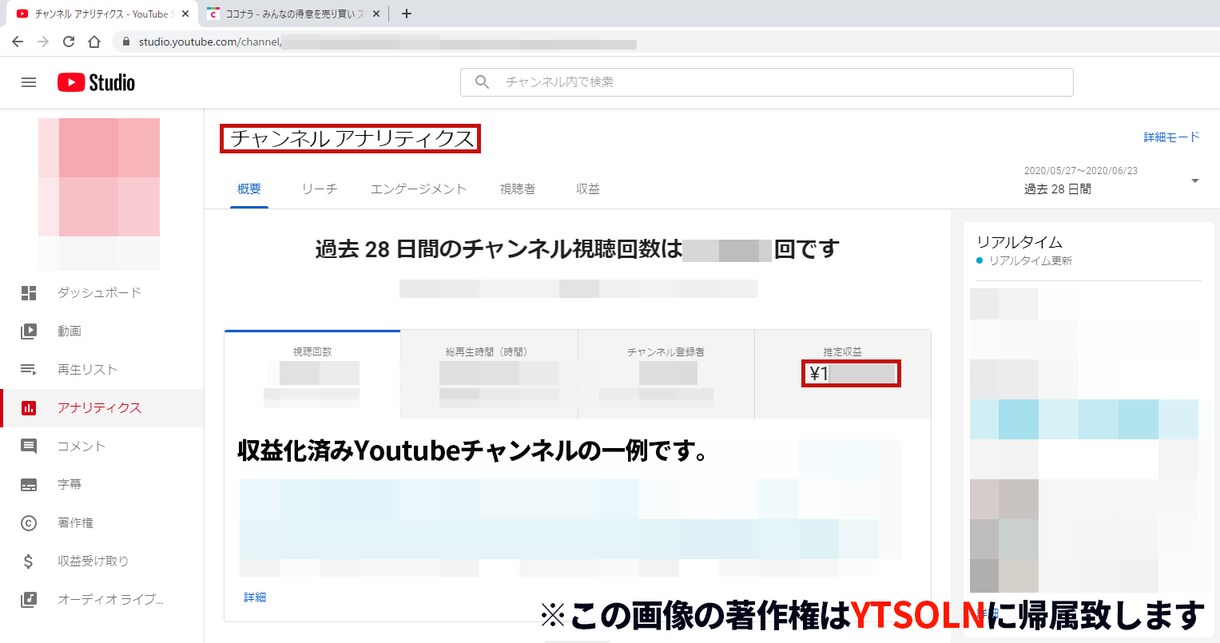Click the 2020/05/27～2020/06/23 date text

(1081, 170)
